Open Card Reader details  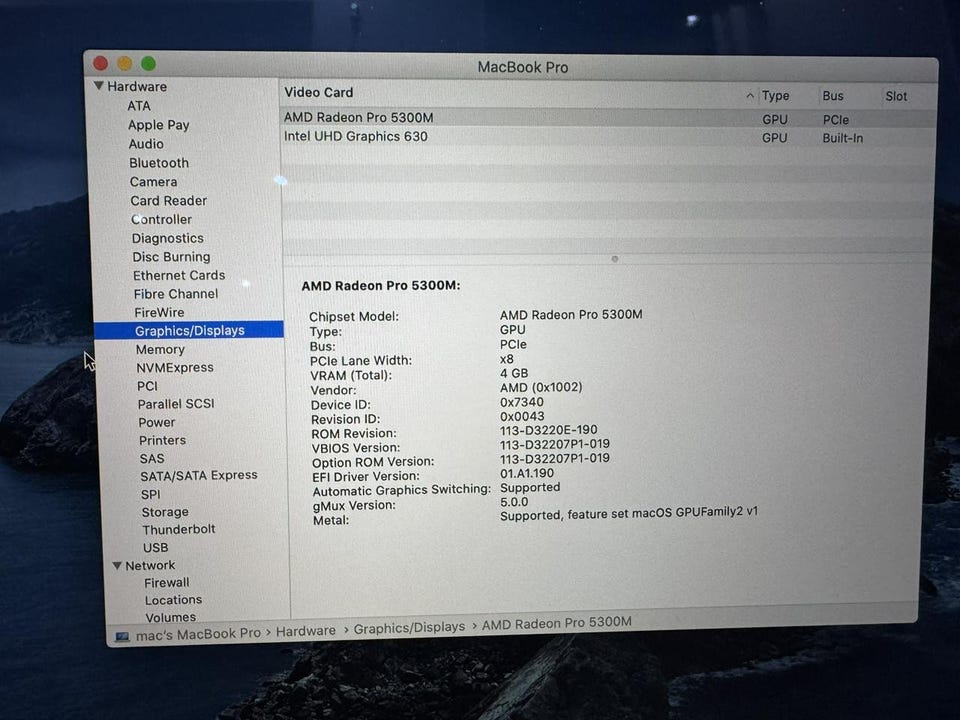point(169,201)
